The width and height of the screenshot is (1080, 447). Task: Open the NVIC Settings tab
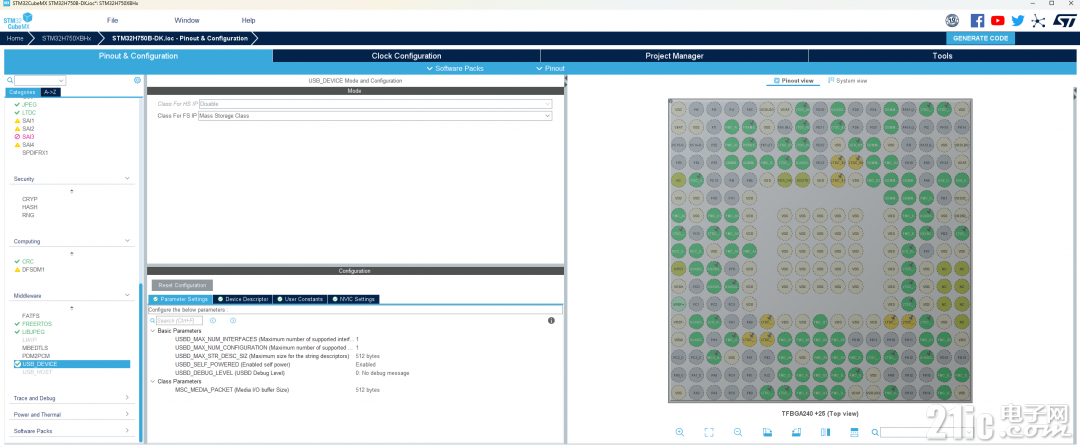[x=353, y=300]
